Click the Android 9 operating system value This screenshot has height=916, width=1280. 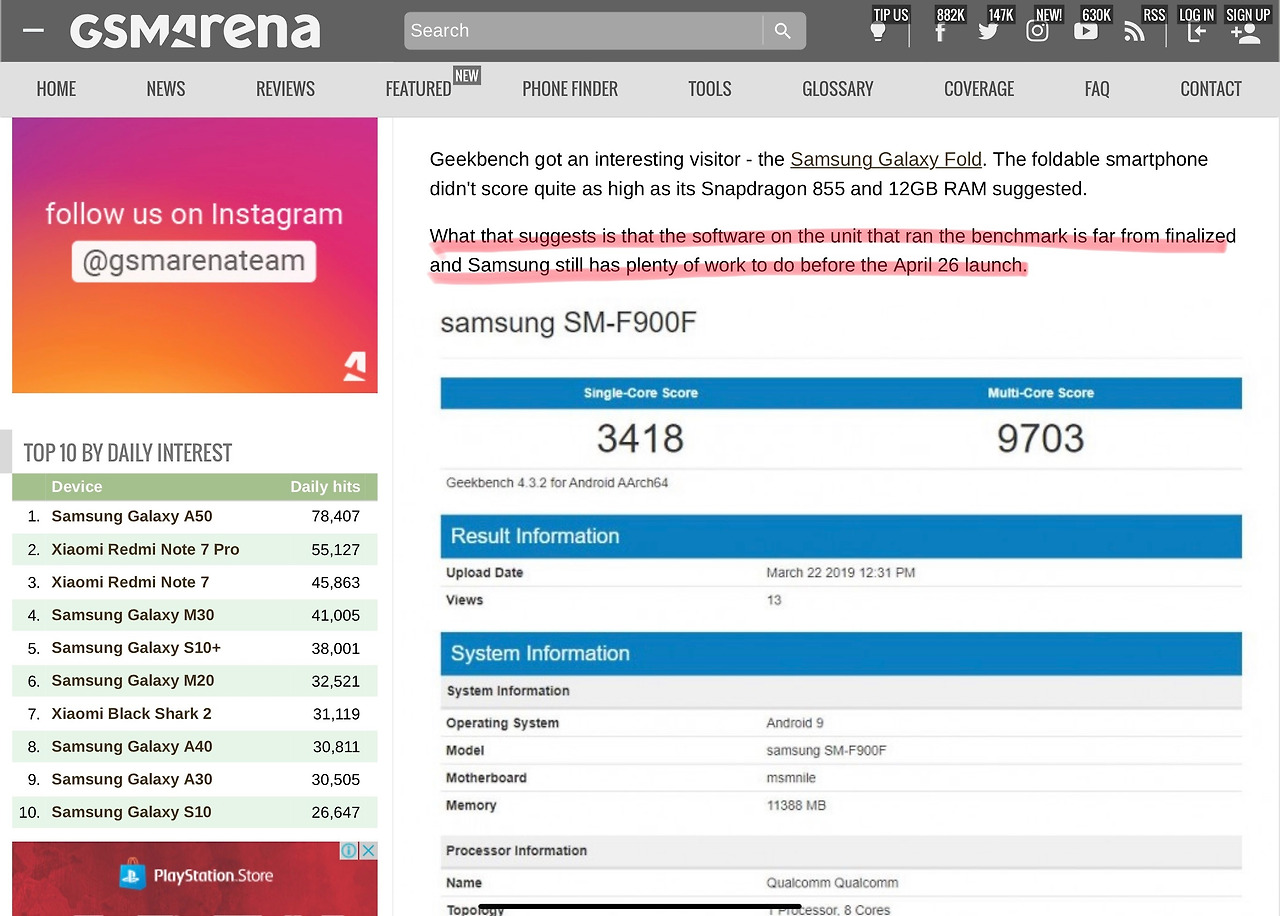pos(795,723)
